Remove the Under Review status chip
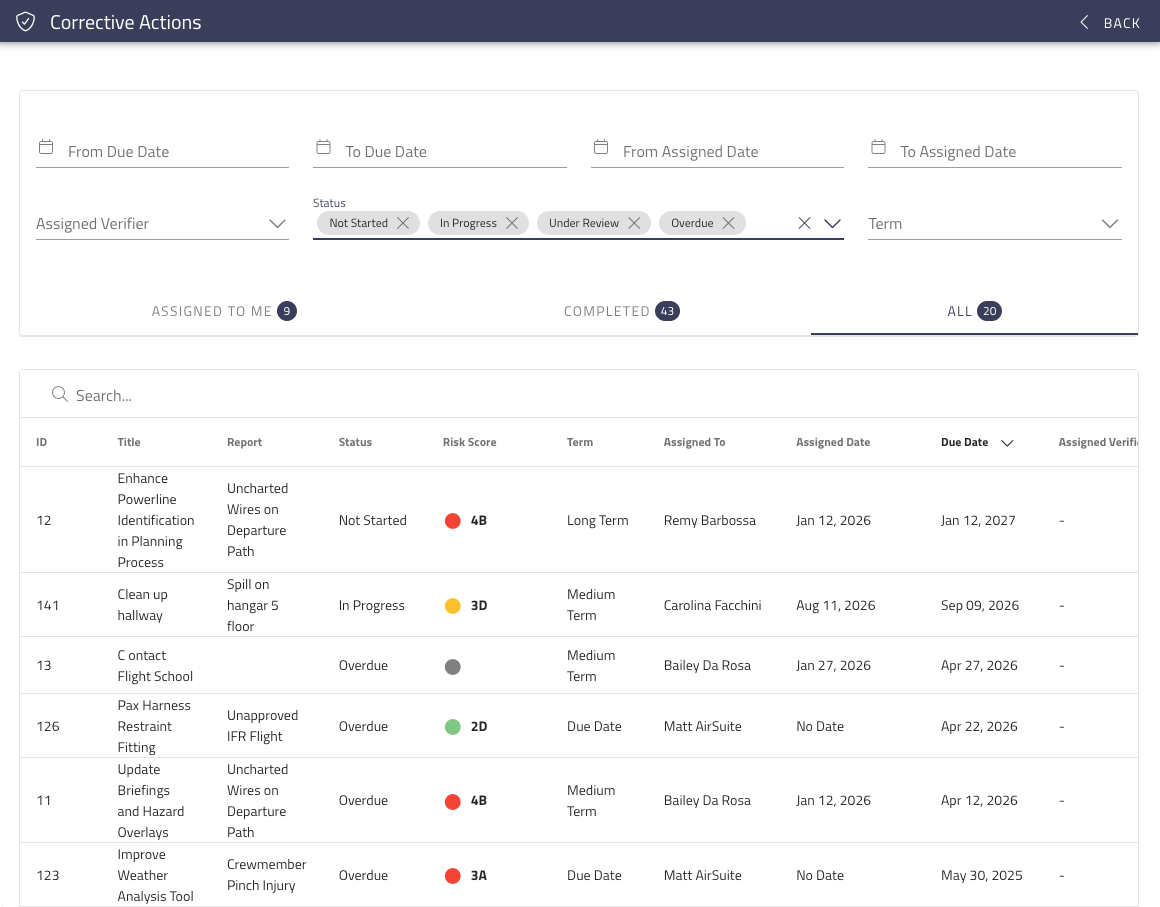Image resolution: width=1160 pixels, height=907 pixels. click(634, 223)
